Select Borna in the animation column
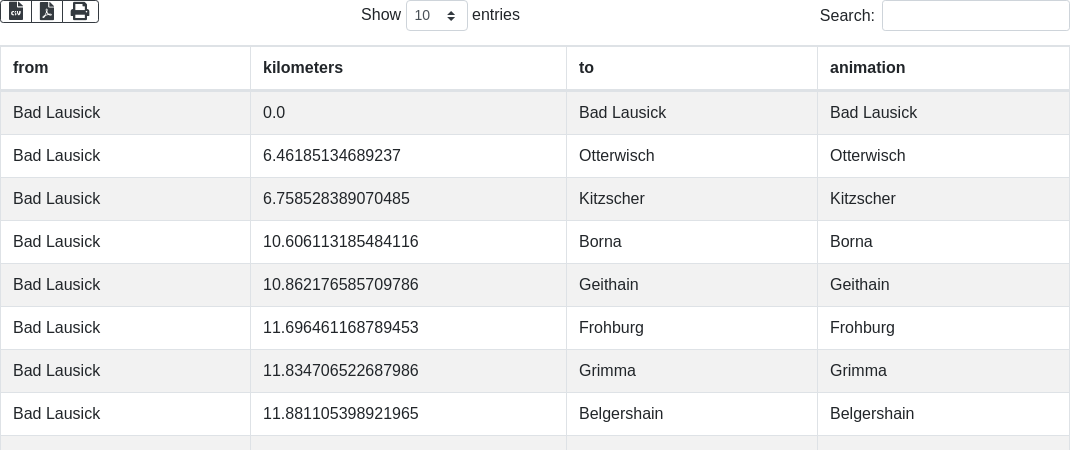Viewport: 1070px width, 450px height. 851,242
